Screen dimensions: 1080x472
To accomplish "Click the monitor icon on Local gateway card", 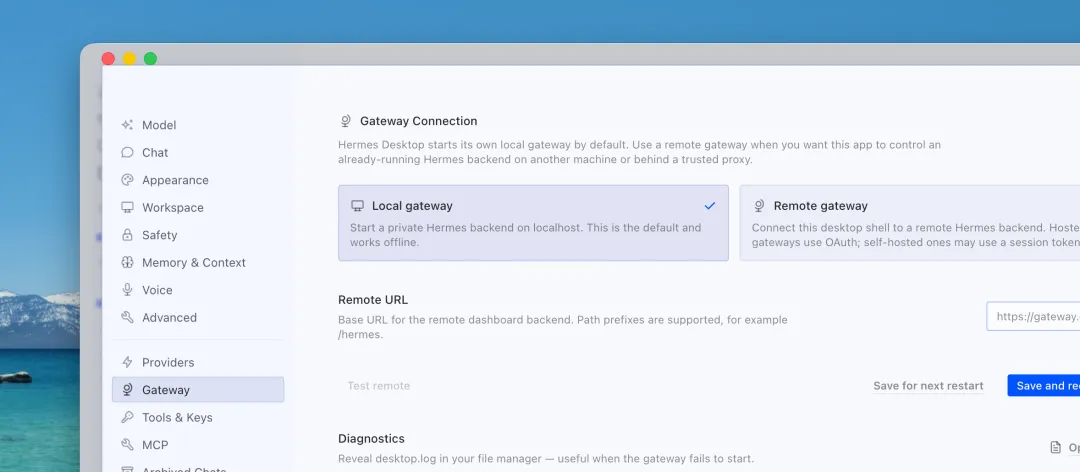I will coord(357,206).
